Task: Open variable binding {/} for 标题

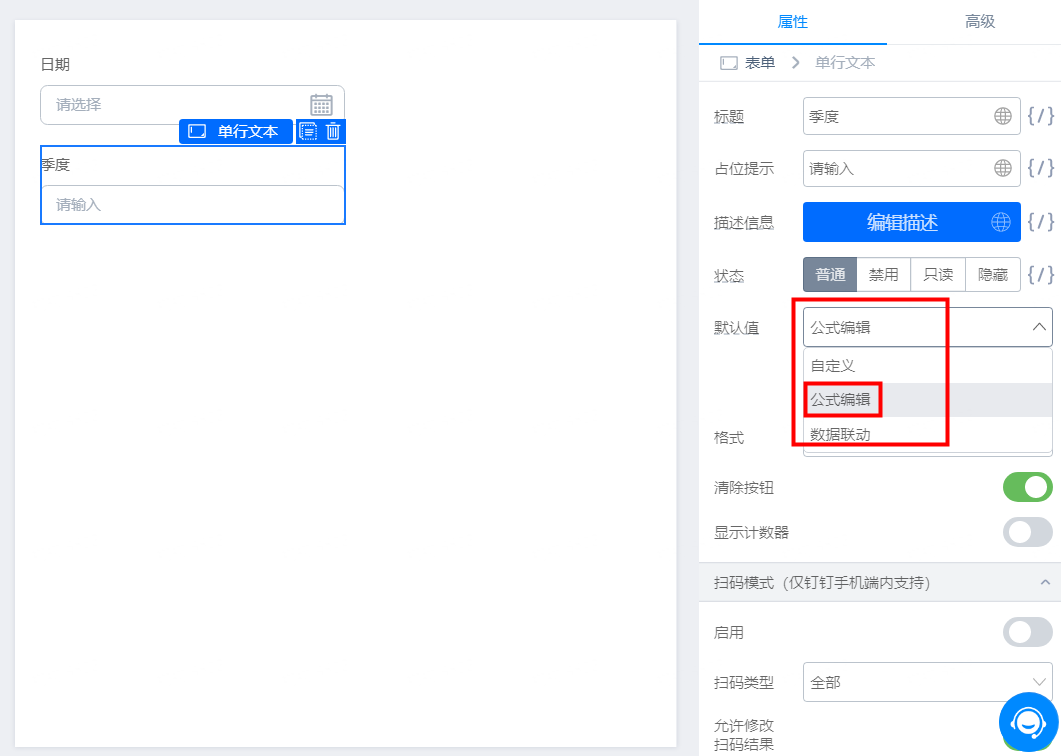Action: click(1041, 116)
